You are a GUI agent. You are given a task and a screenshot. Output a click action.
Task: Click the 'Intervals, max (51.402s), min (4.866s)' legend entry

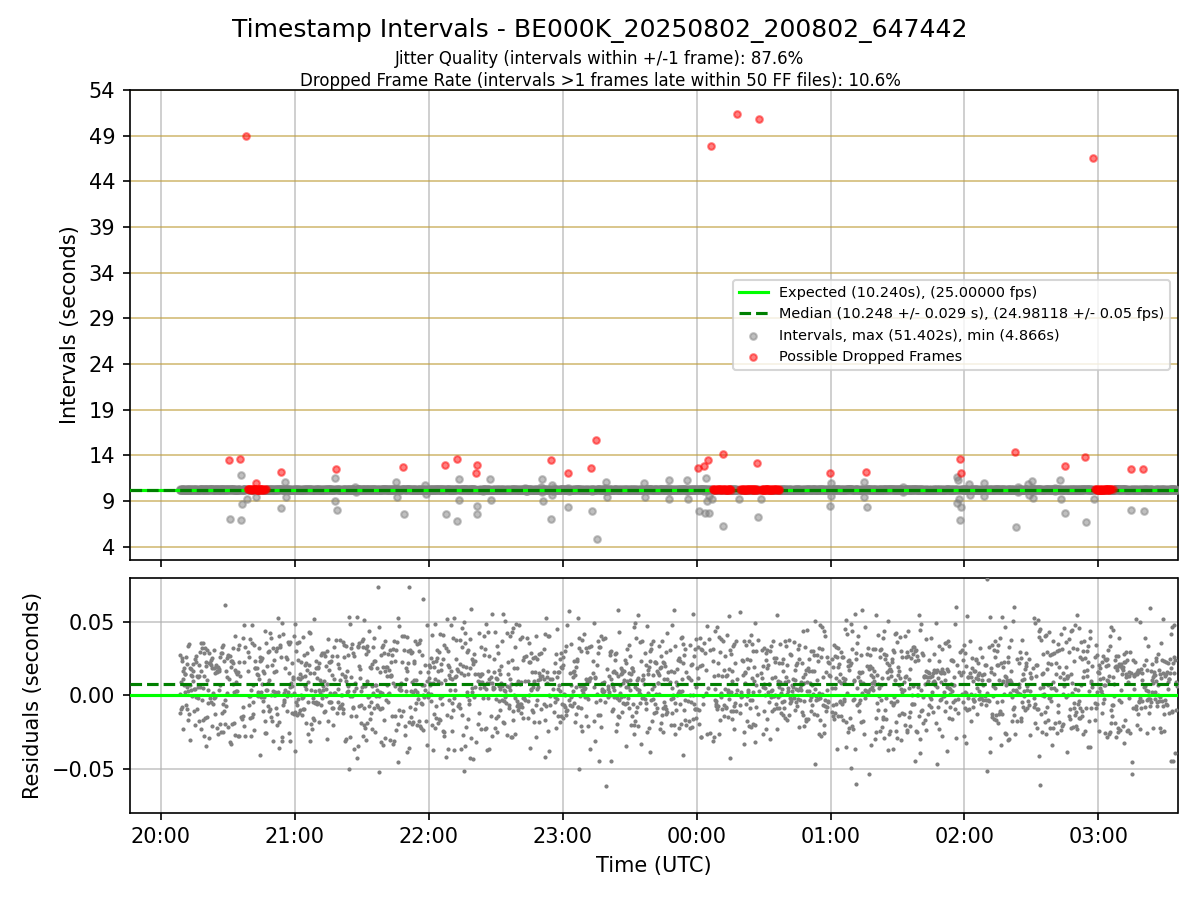click(x=919, y=334)
